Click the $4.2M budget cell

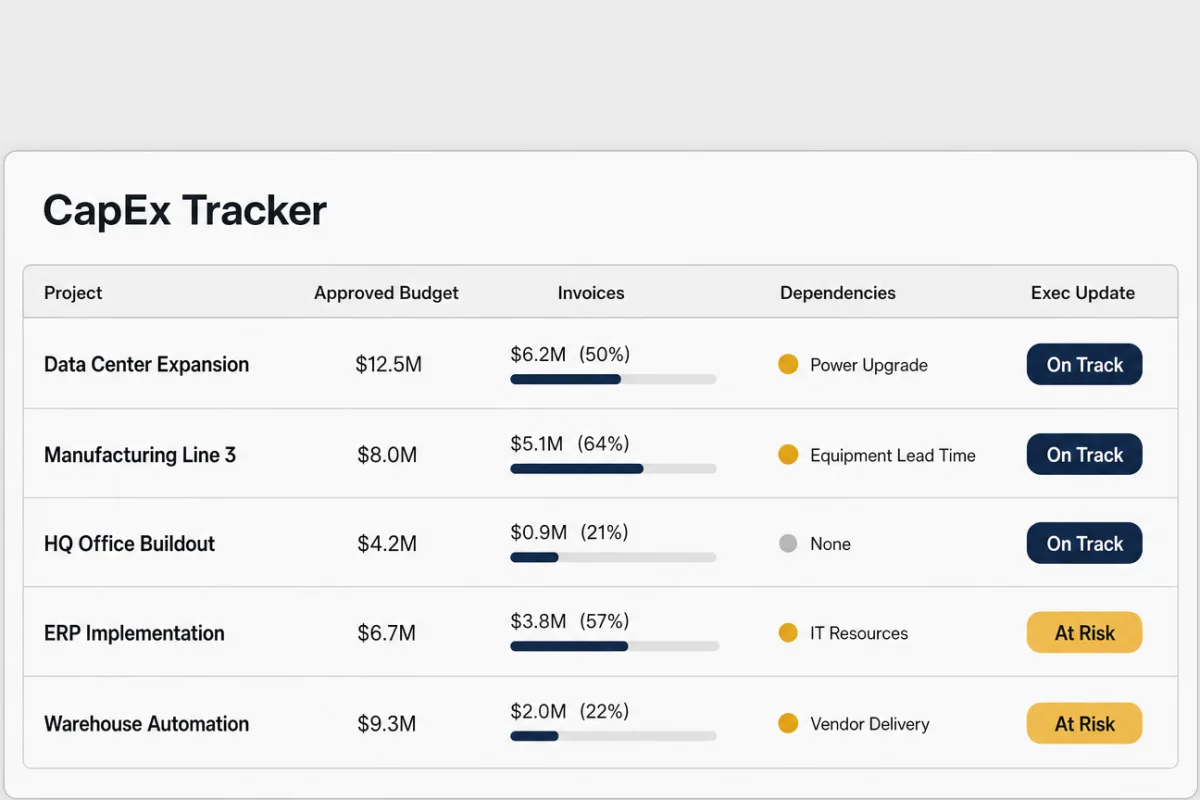click(387, 544)
